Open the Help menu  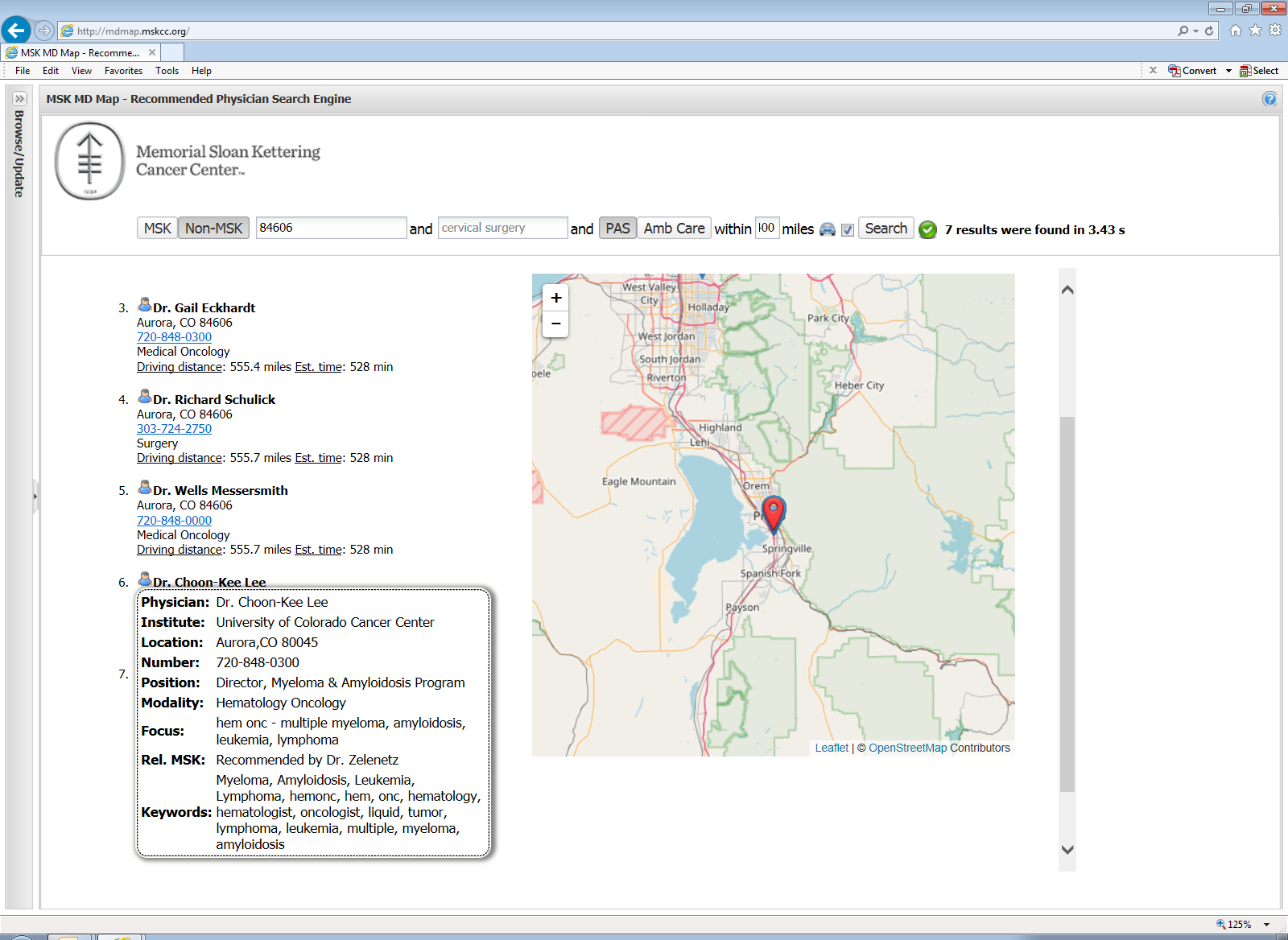point(201,71)
